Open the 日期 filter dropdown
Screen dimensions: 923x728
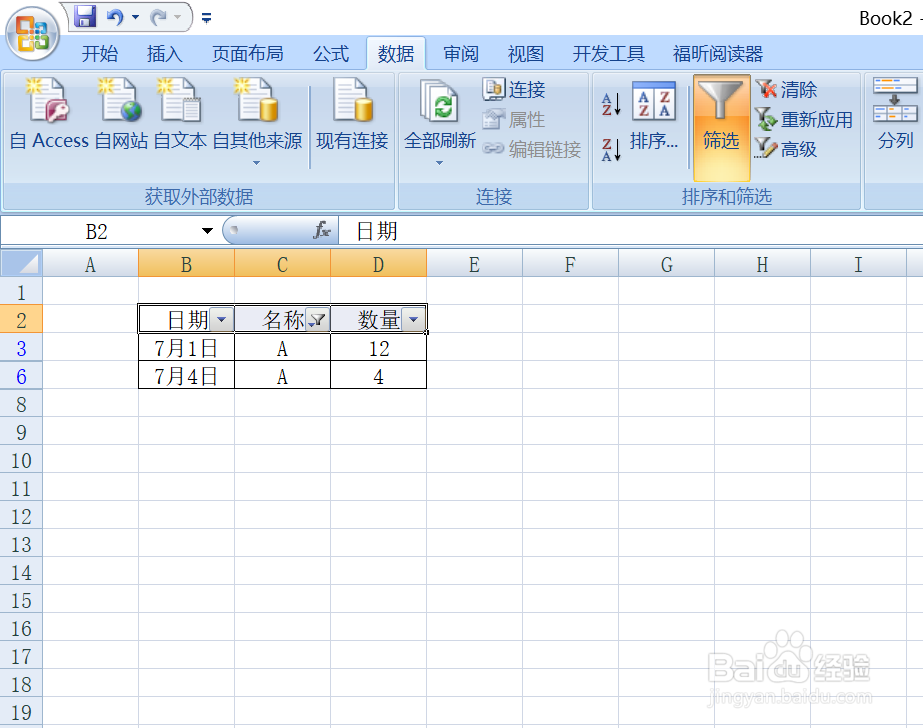pos(221,320)
